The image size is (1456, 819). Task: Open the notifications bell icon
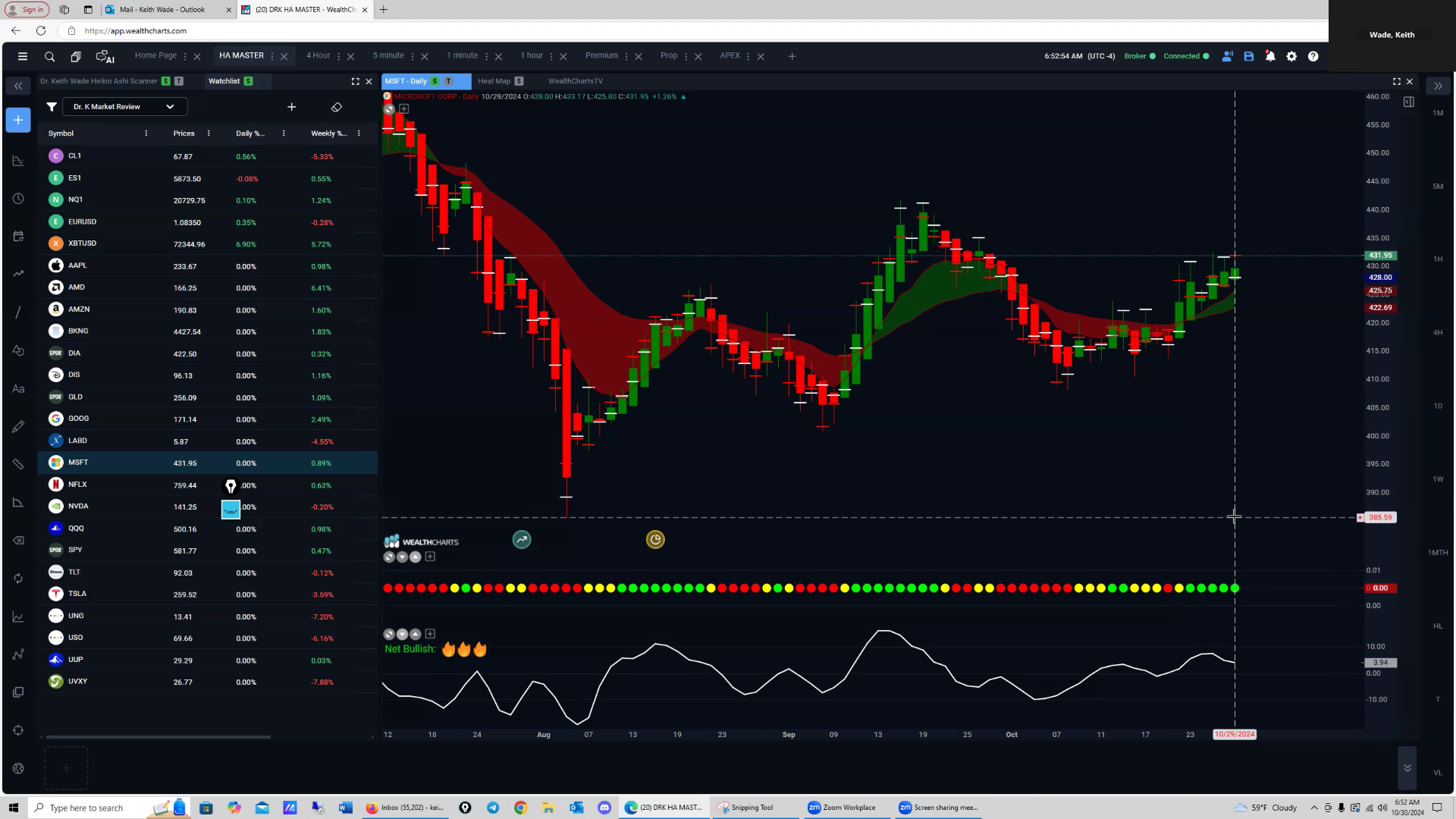coord(1270,56)
